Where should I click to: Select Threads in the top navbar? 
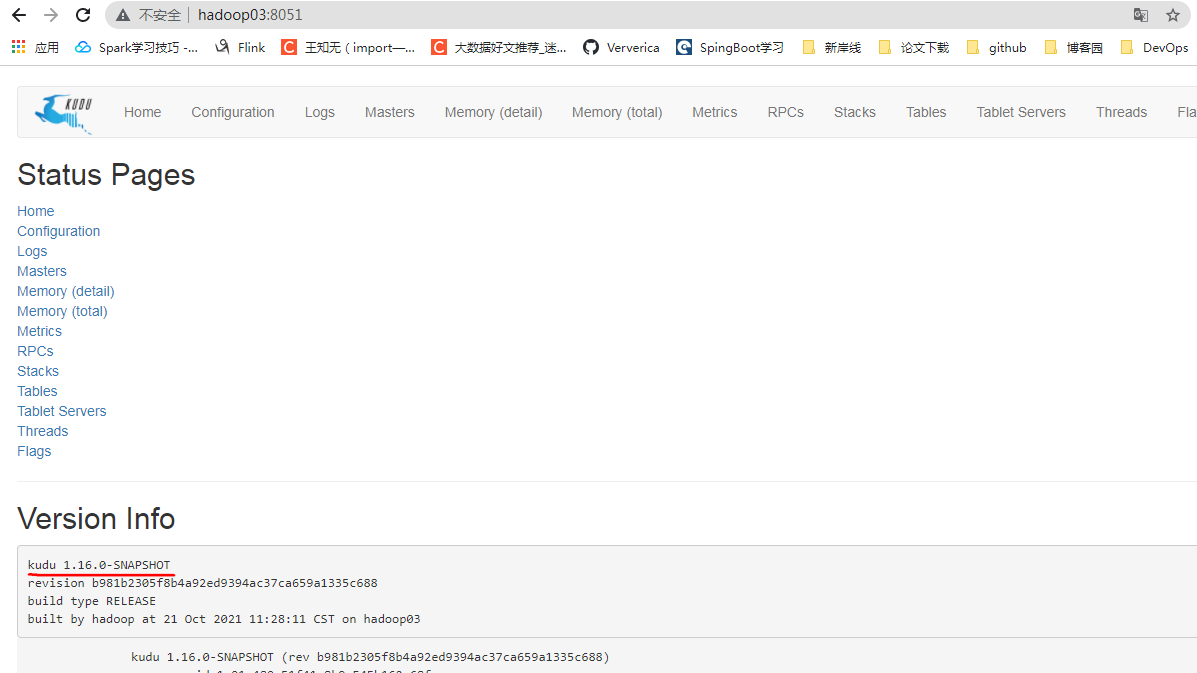(x=1121, y=112)
